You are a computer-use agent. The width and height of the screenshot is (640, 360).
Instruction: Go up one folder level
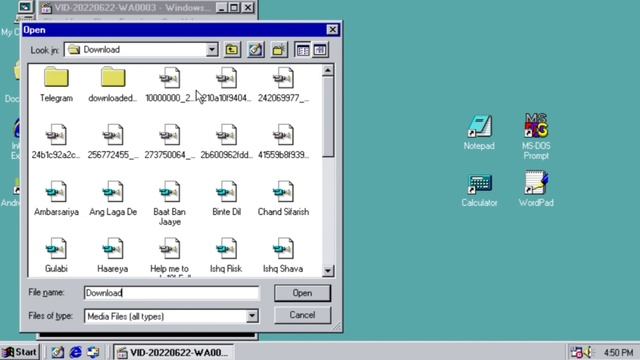click(x=232, y=50)
